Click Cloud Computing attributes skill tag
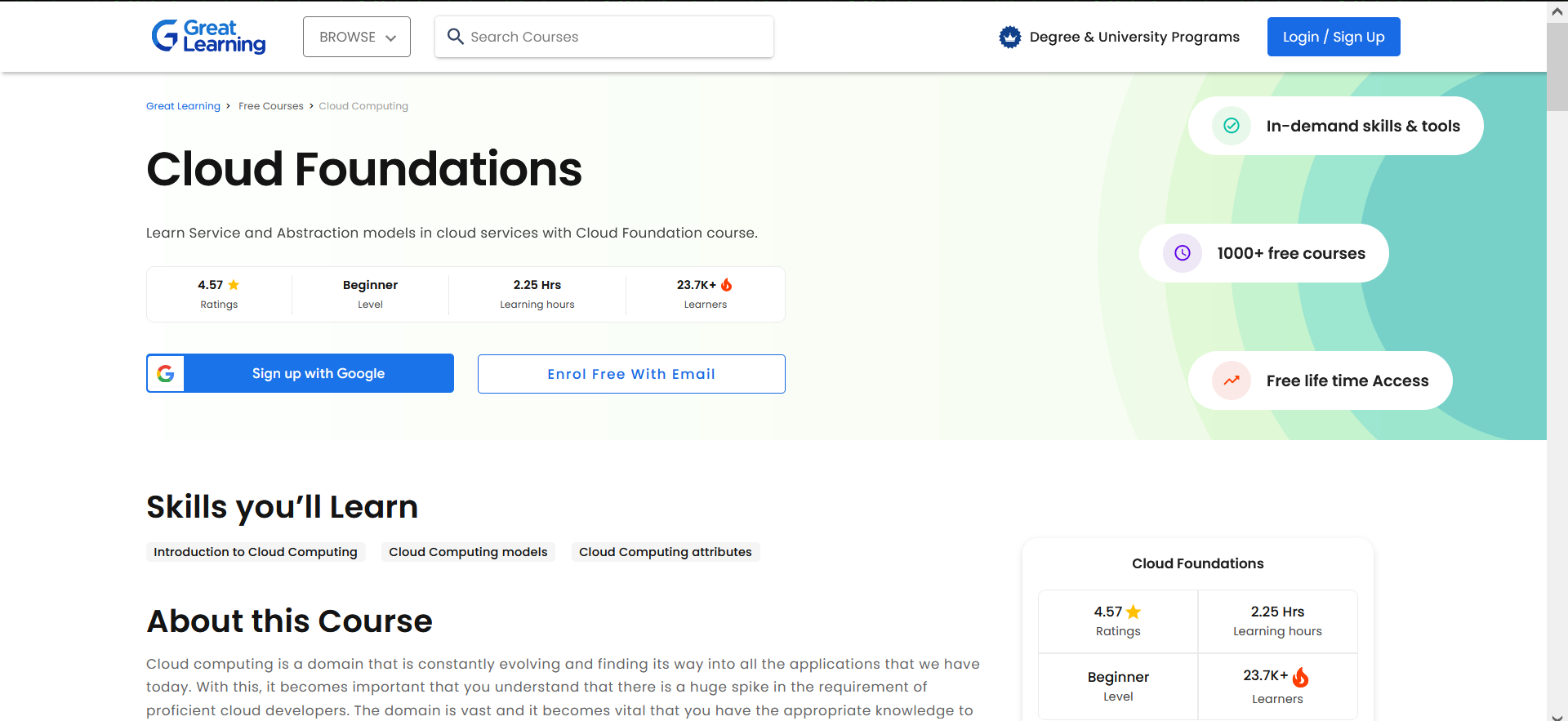Viewport: 1568px width, 721px height. click(x=666, y=552)
